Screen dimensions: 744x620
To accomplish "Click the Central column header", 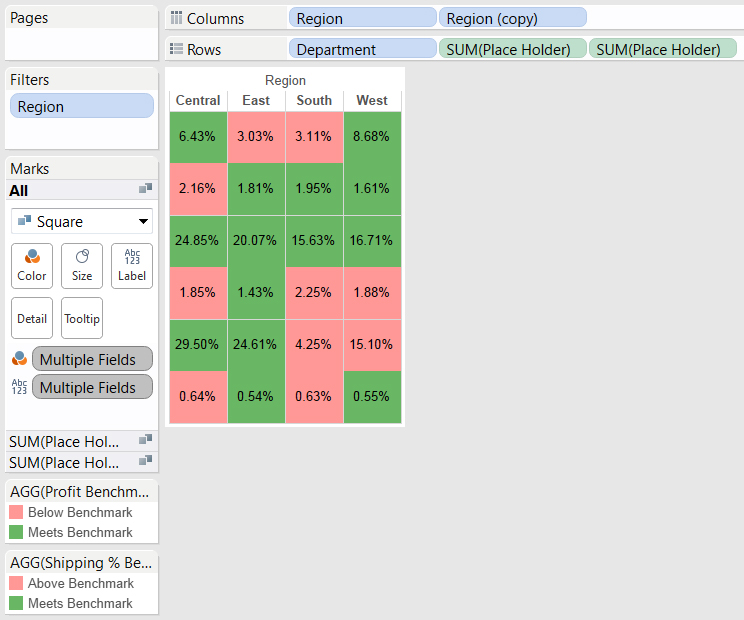I will (x=198, y=100).
